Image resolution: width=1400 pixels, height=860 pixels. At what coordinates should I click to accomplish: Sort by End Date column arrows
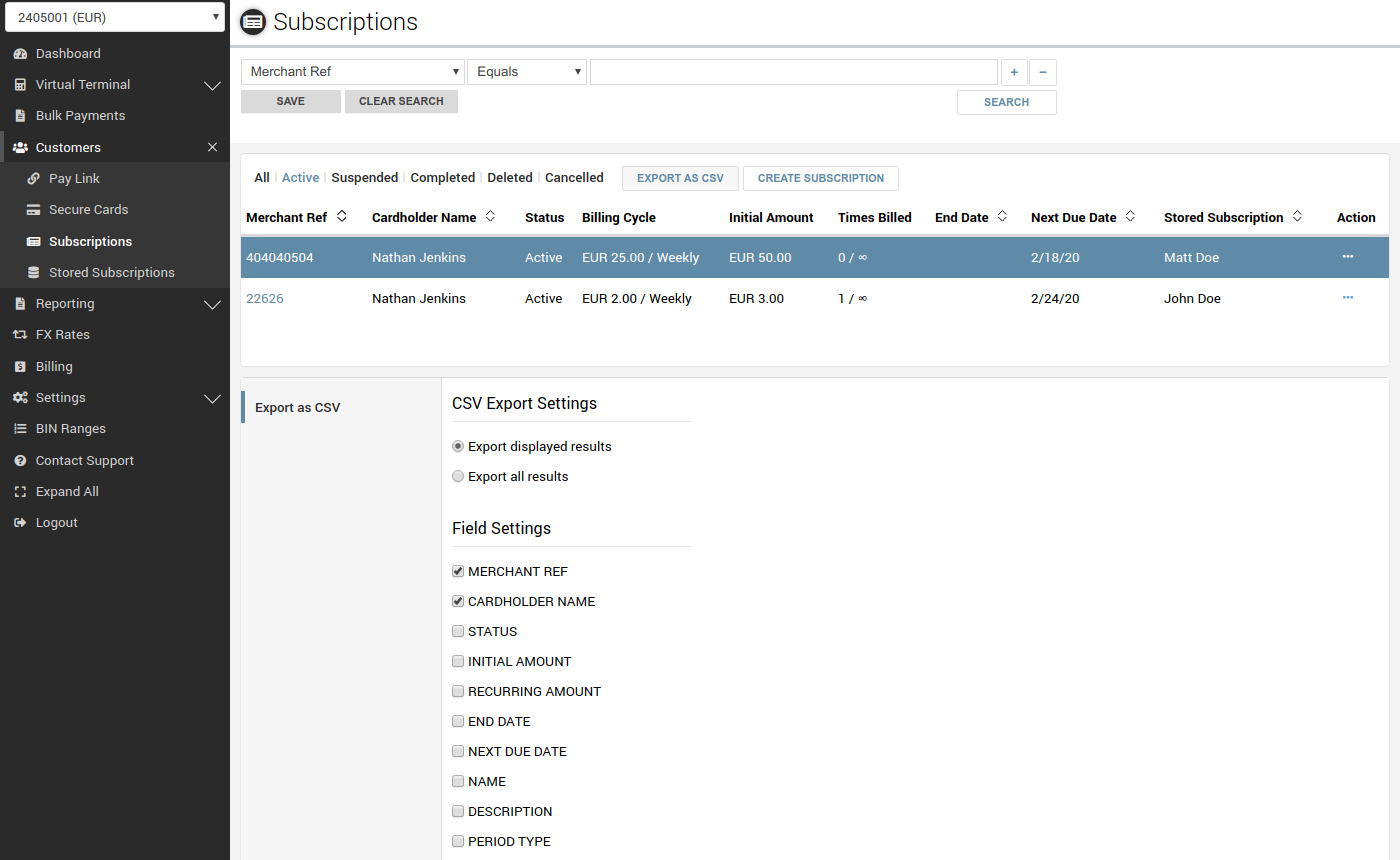[1002, 216]
